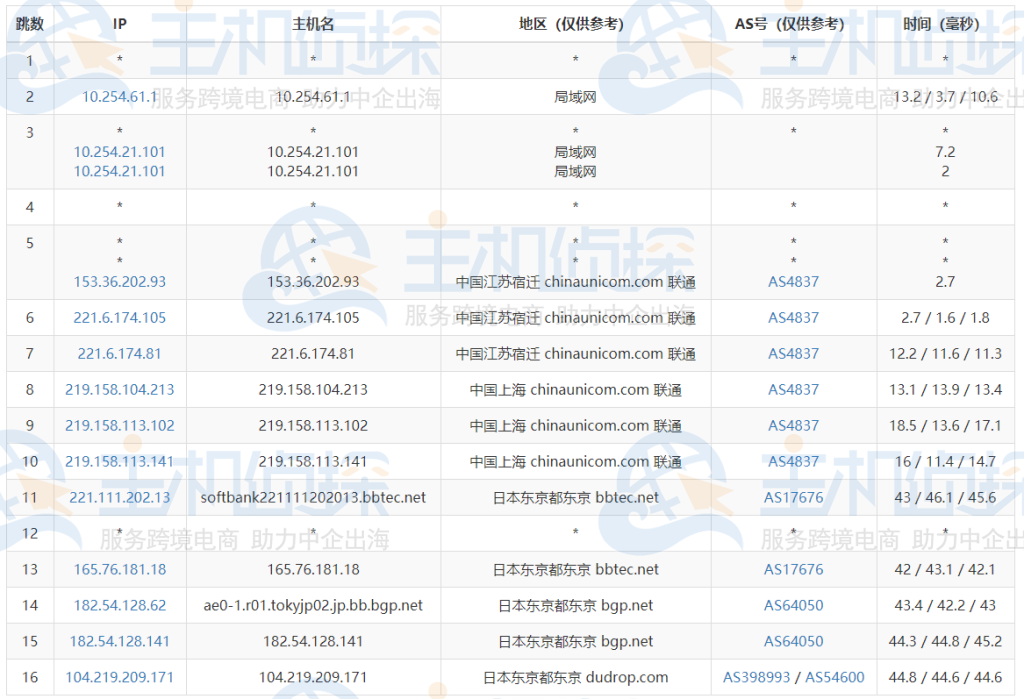Screen dimensions: 1024x699
Task: Open the 219.158.104.213 link on hop 8
Action: (119, 389)
